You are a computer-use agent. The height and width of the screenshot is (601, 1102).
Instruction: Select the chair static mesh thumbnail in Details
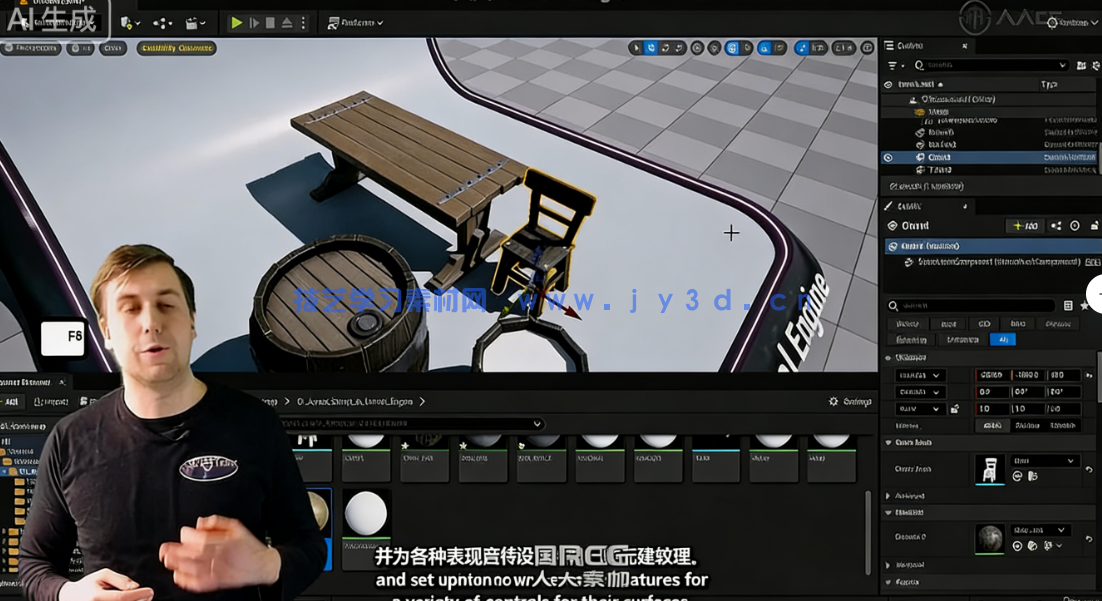[990, 470]
